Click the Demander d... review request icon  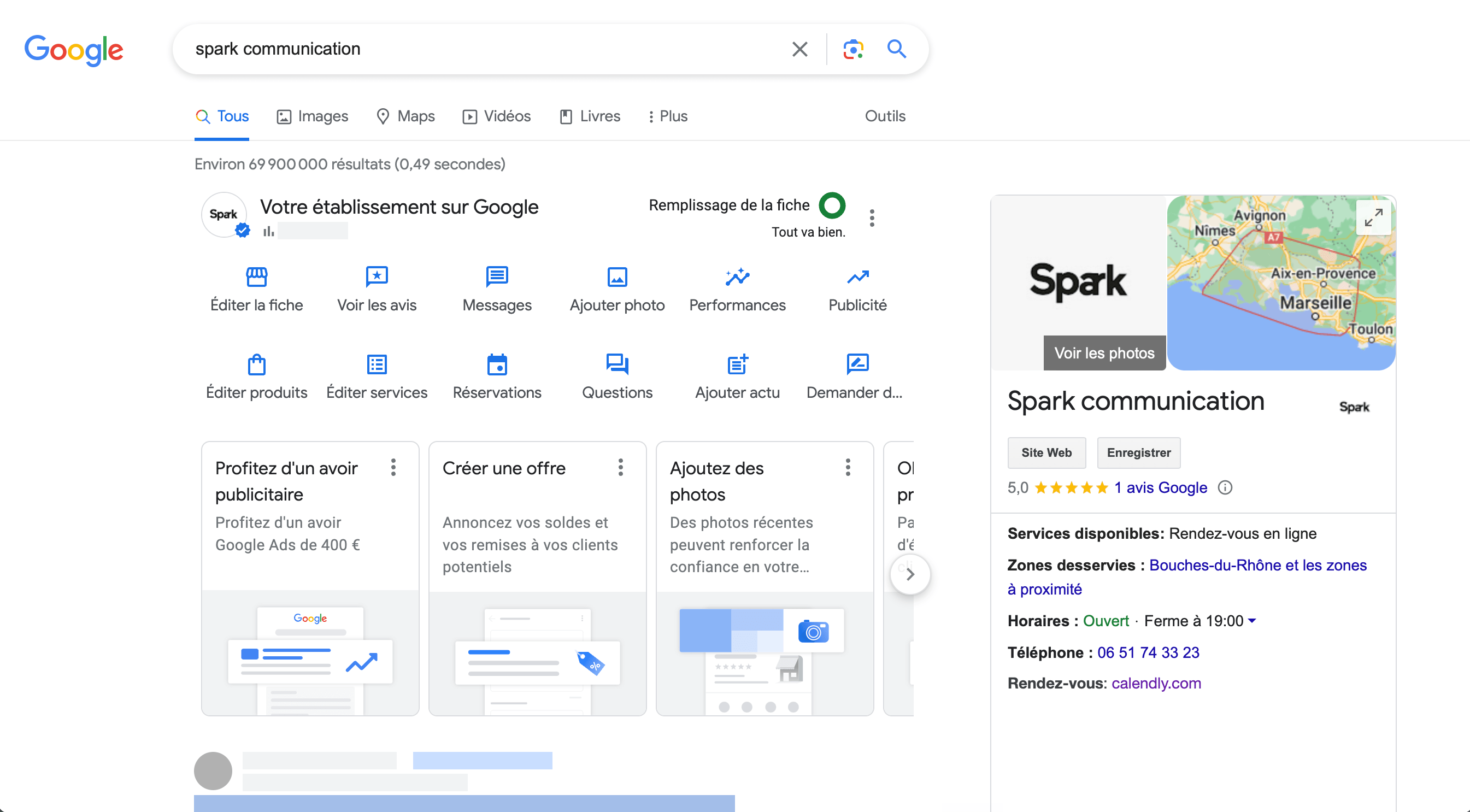point(858,364)
